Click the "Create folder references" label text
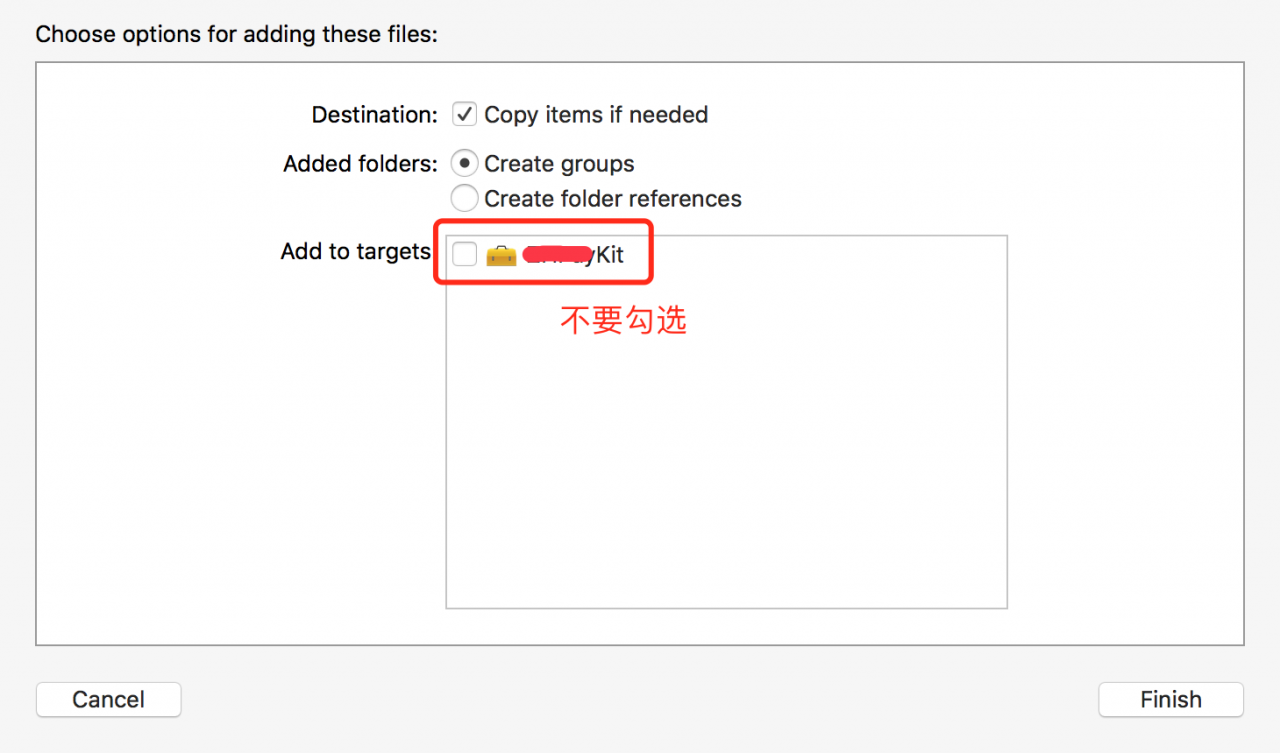This screenshot has width=1280, height=753. point(613,199)
